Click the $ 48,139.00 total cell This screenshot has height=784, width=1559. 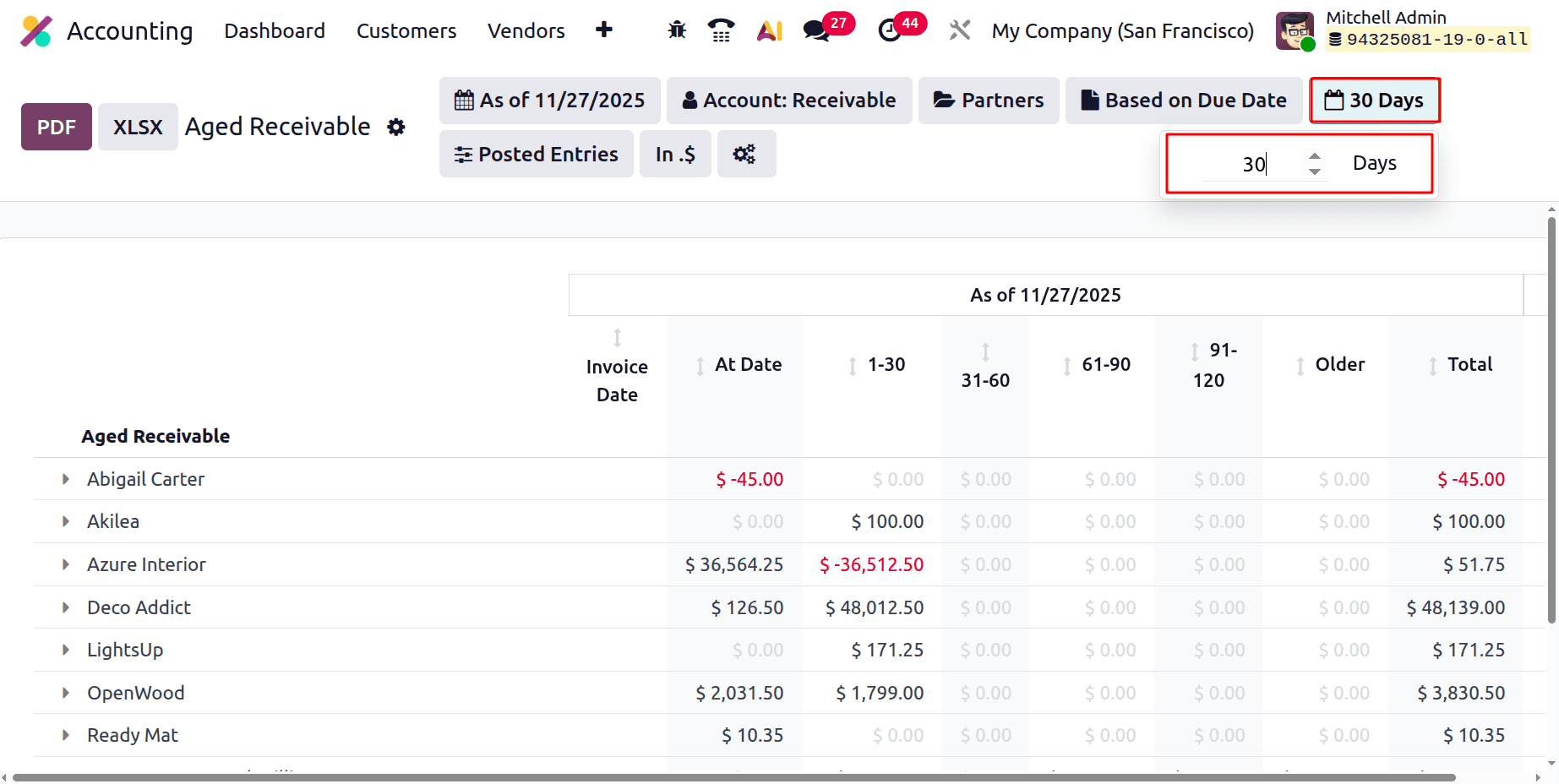click(1455, 607)
